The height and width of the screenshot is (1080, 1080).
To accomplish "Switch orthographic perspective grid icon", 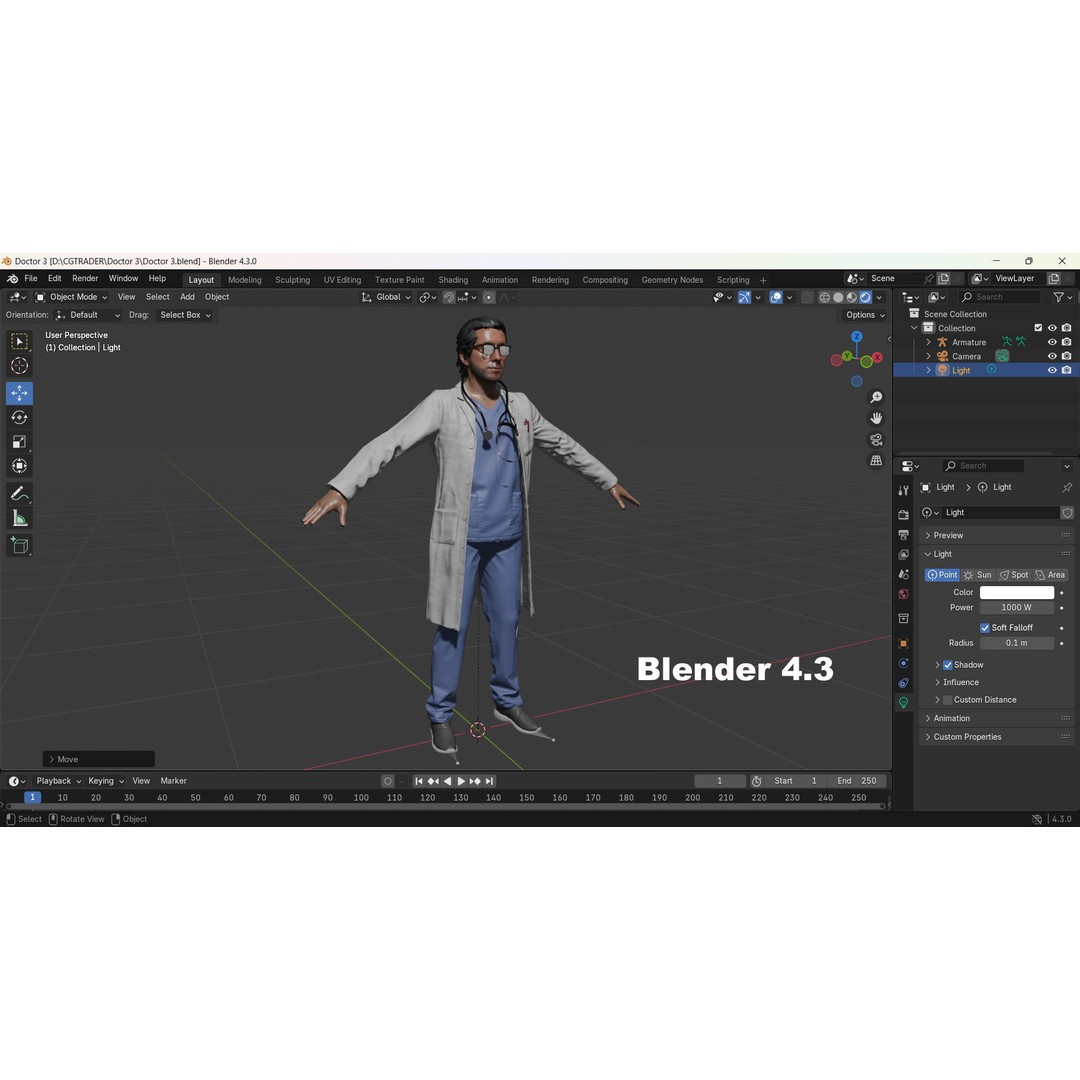I will pyautogui.click(x=876, y=460).
